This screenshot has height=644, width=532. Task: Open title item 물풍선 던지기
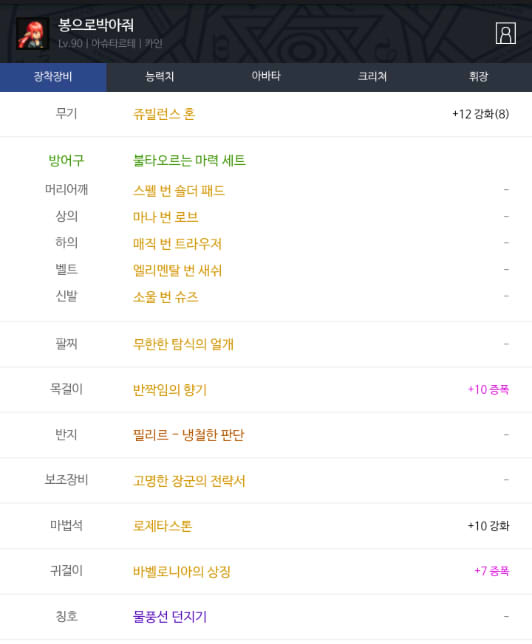pos(170,616)
